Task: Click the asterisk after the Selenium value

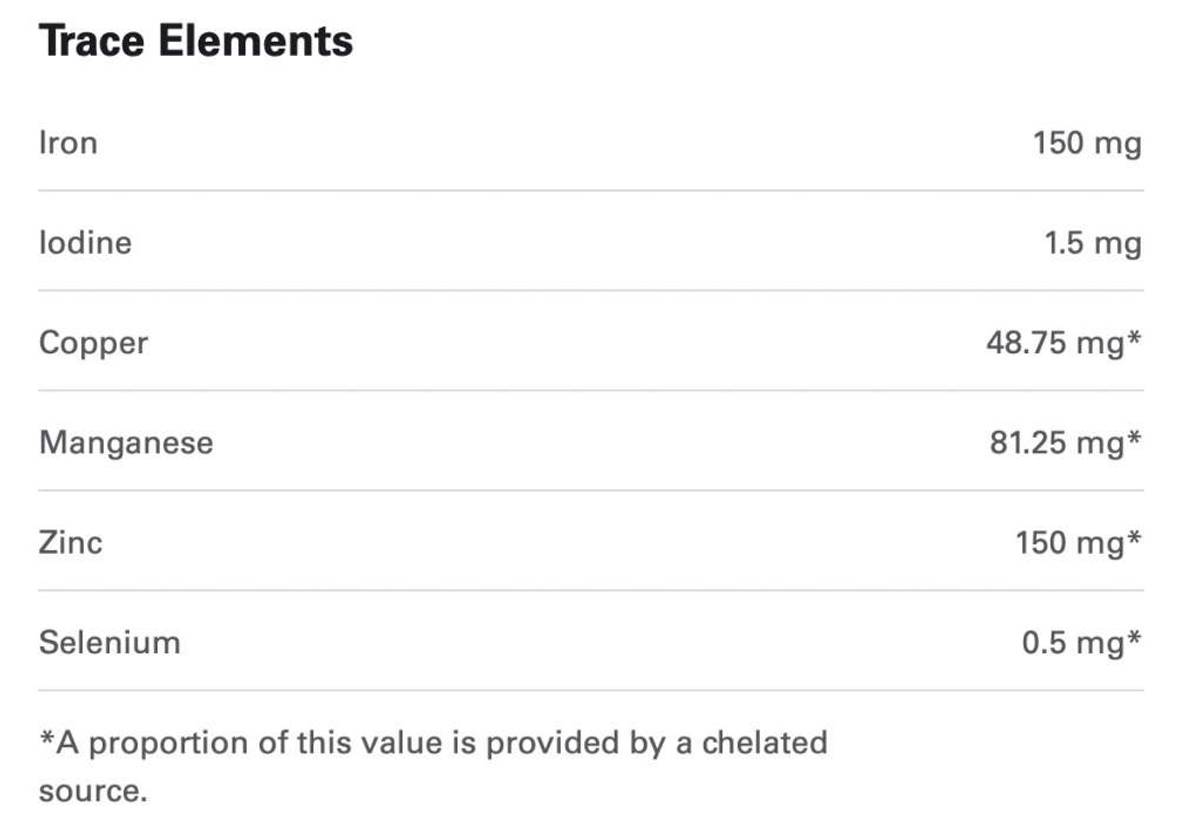Action: [1134, 639]
